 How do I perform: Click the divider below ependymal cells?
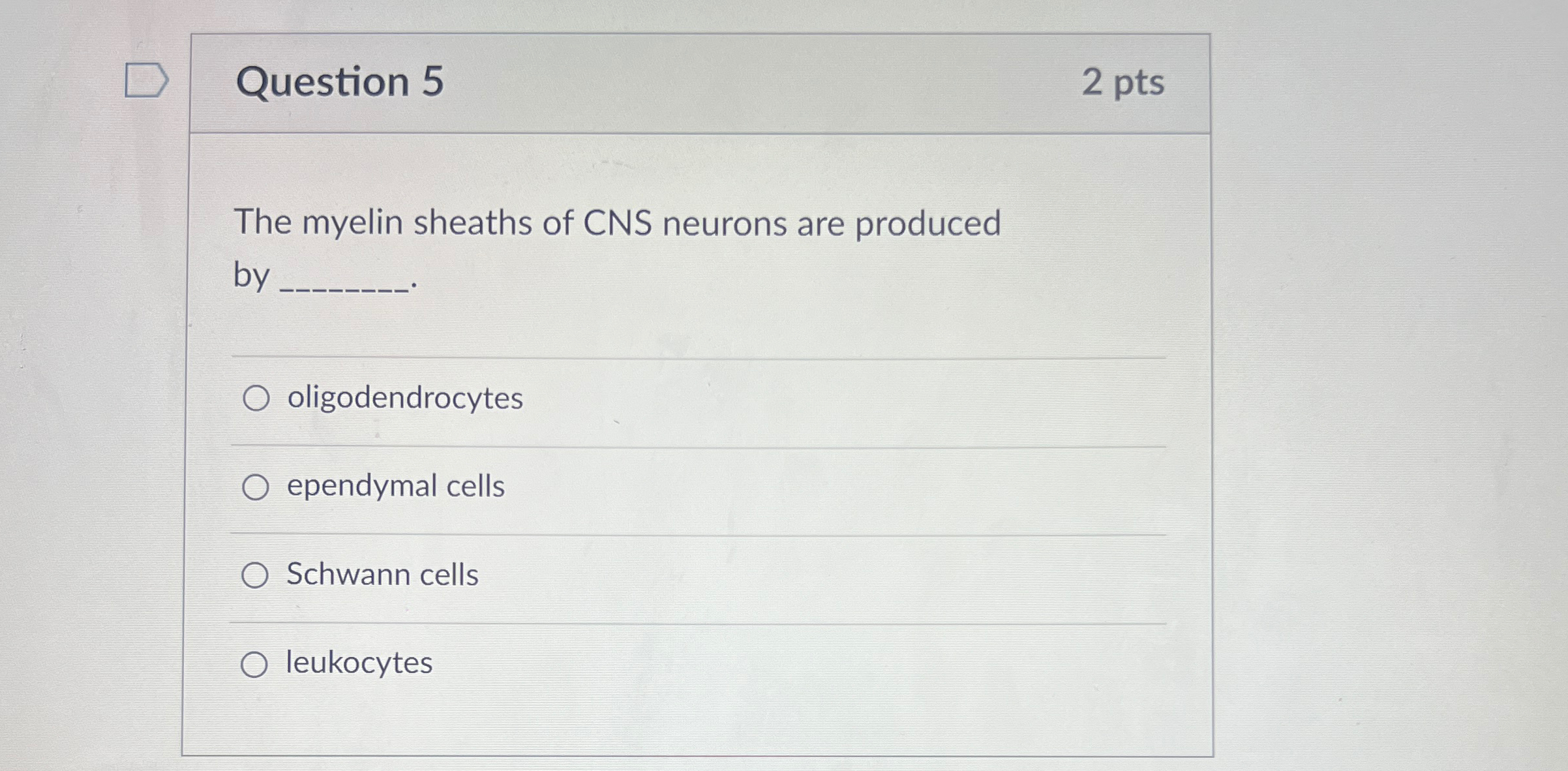pos(698,534)
